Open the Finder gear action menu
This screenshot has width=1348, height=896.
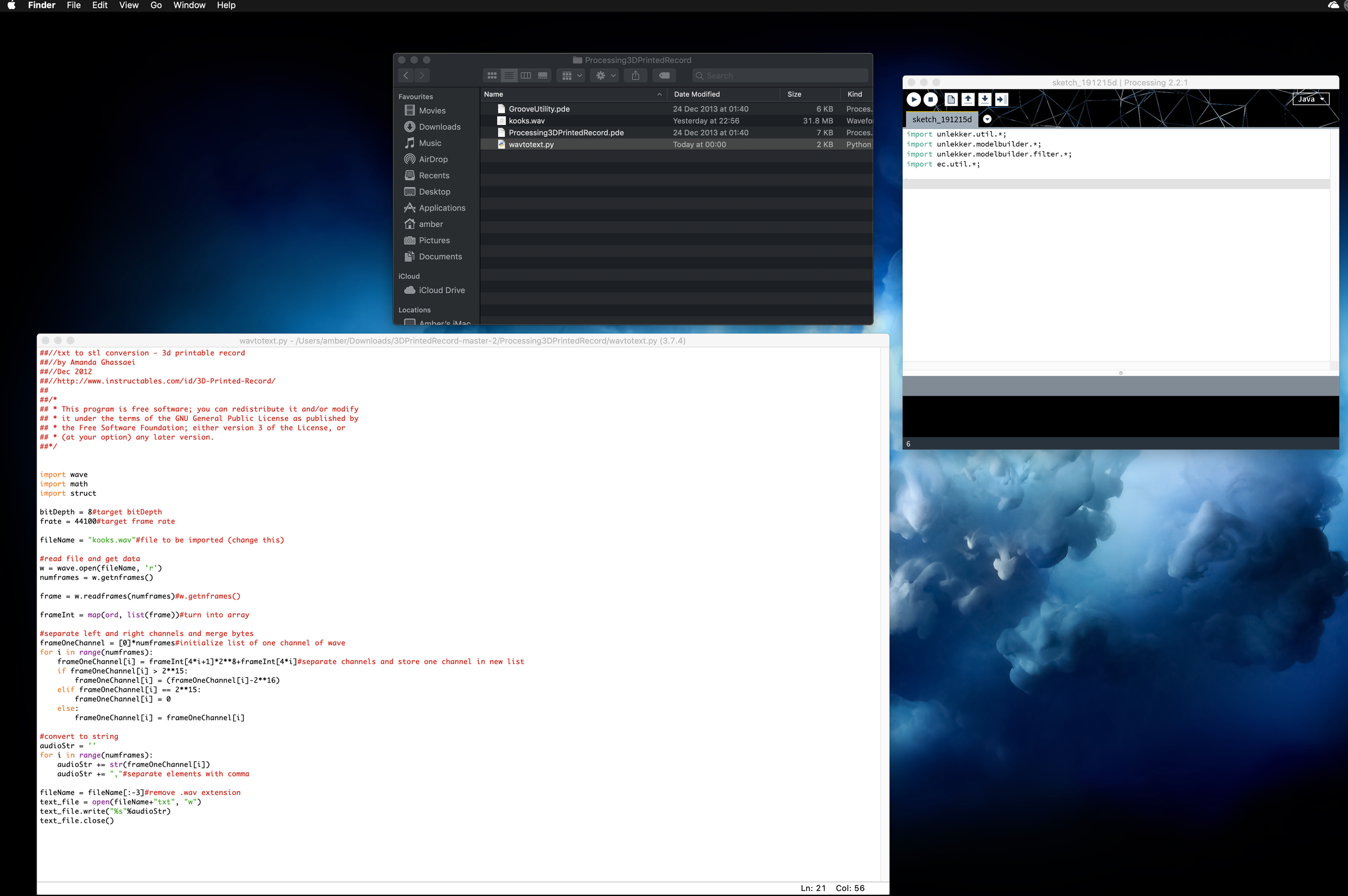605,75
